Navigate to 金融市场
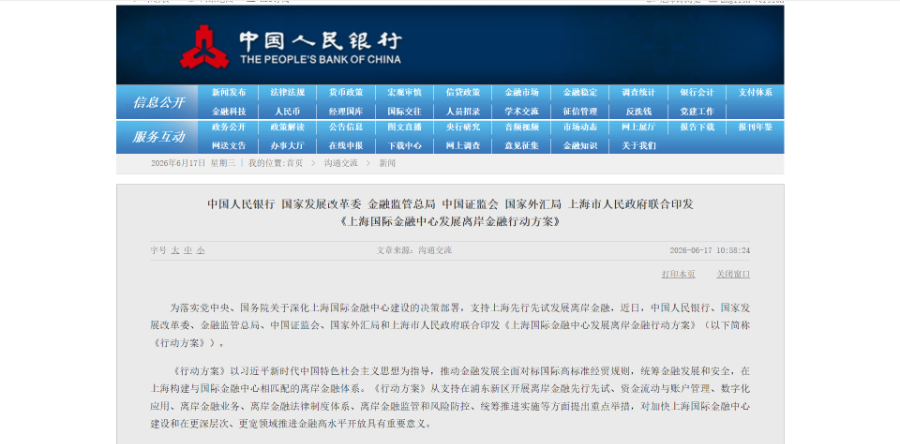The height and width of the screenshot is (444, 900). [522, 92]
